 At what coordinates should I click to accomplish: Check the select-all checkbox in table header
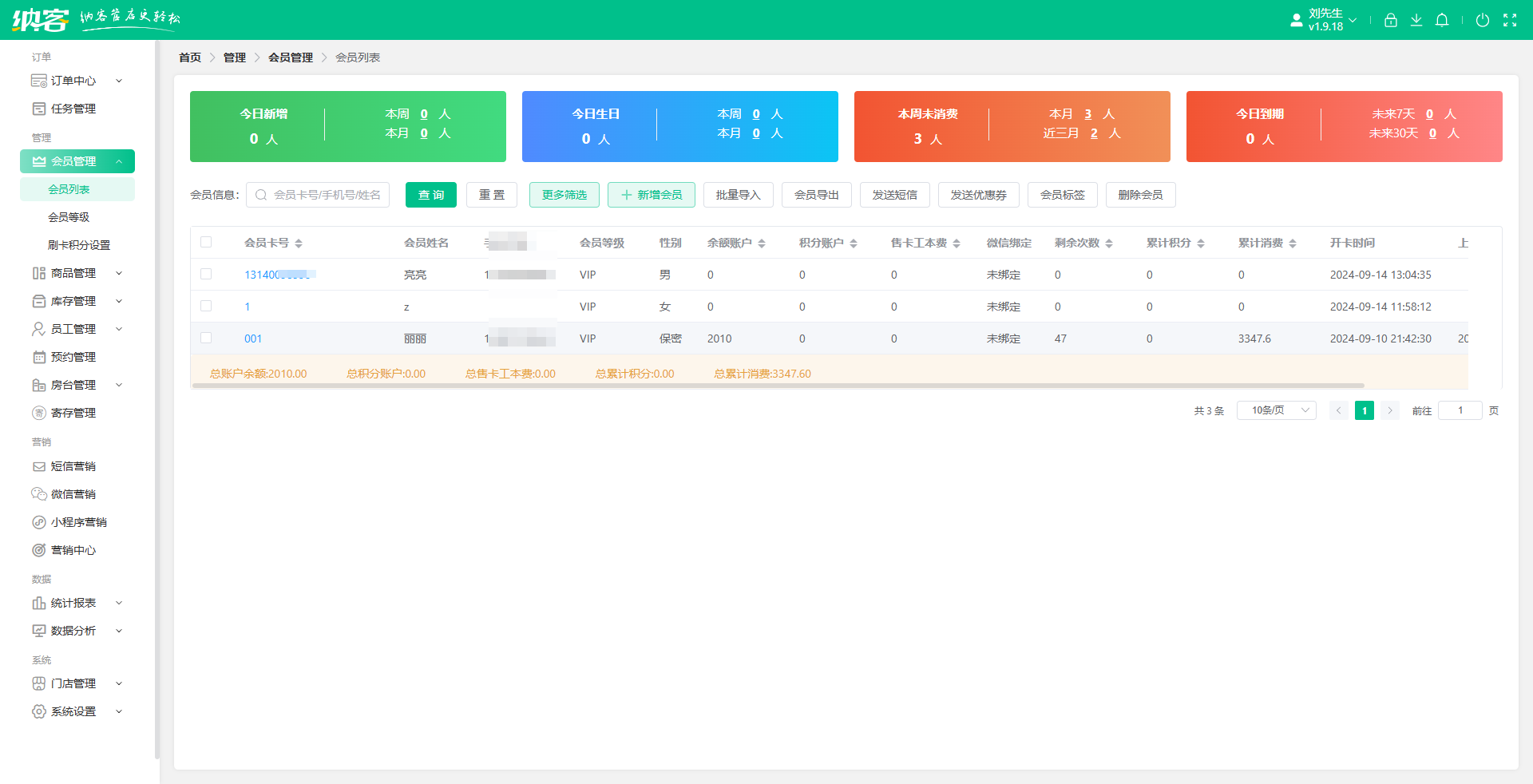[x=207, y=241]
